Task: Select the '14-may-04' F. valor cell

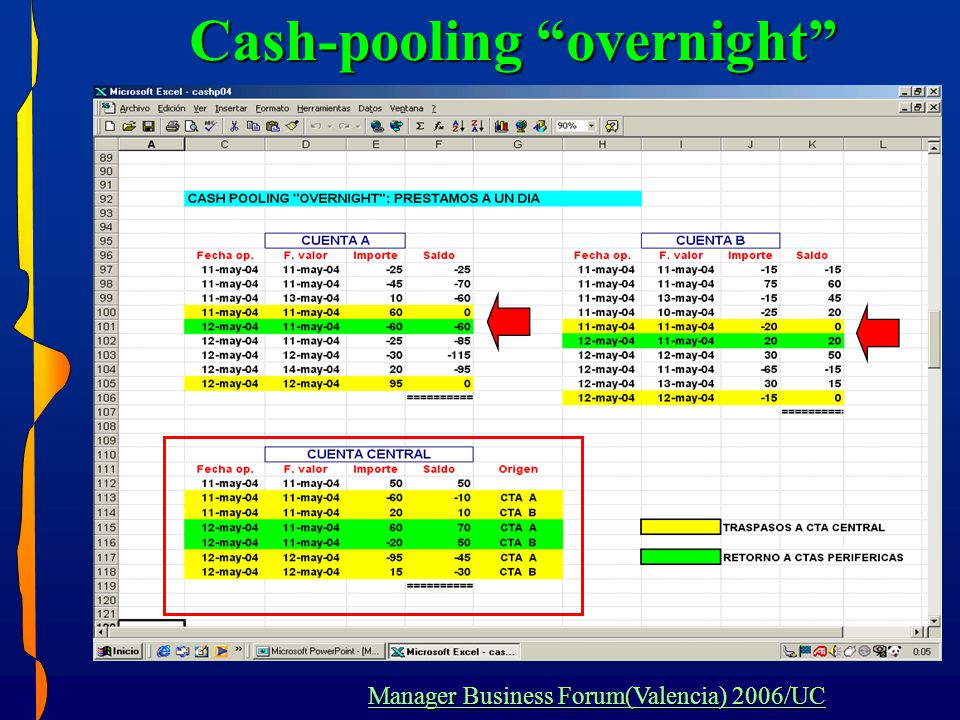Action: click(x=306, y=369)
